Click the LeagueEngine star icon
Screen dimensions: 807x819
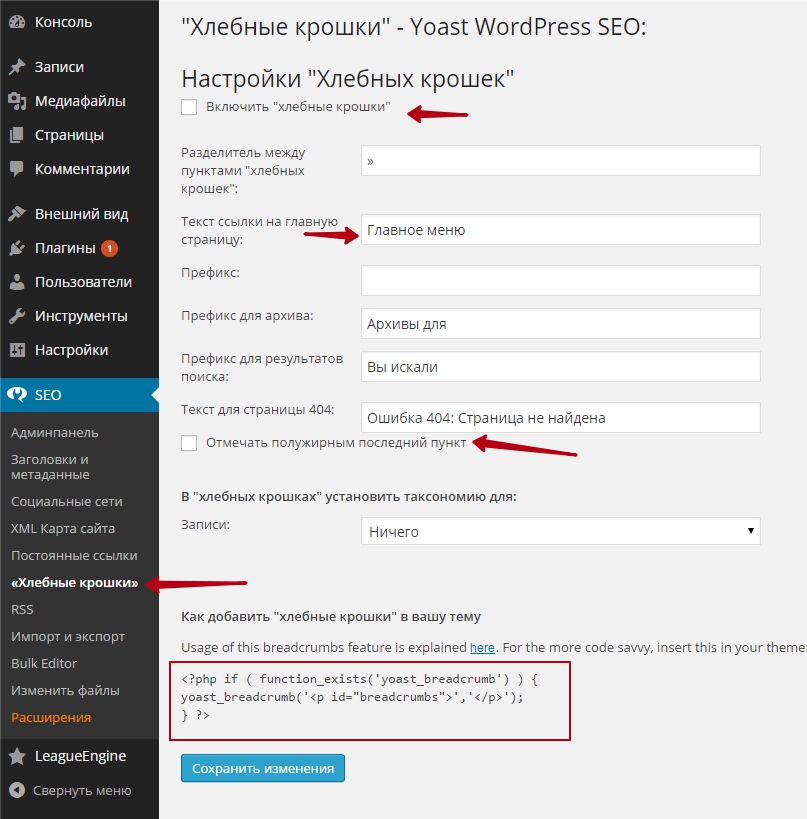17,756
